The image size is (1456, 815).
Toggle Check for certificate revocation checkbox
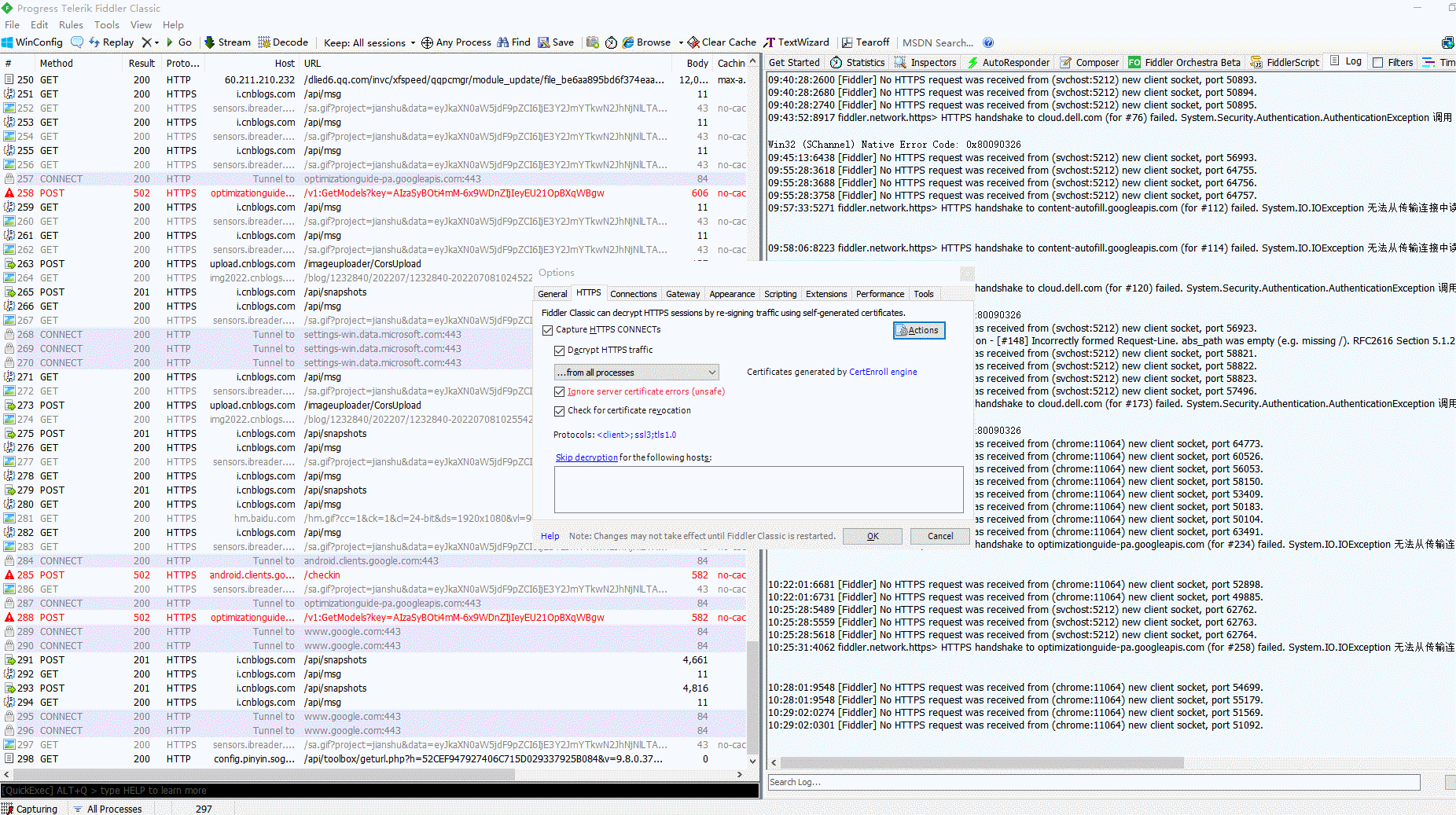click(560, 411)
